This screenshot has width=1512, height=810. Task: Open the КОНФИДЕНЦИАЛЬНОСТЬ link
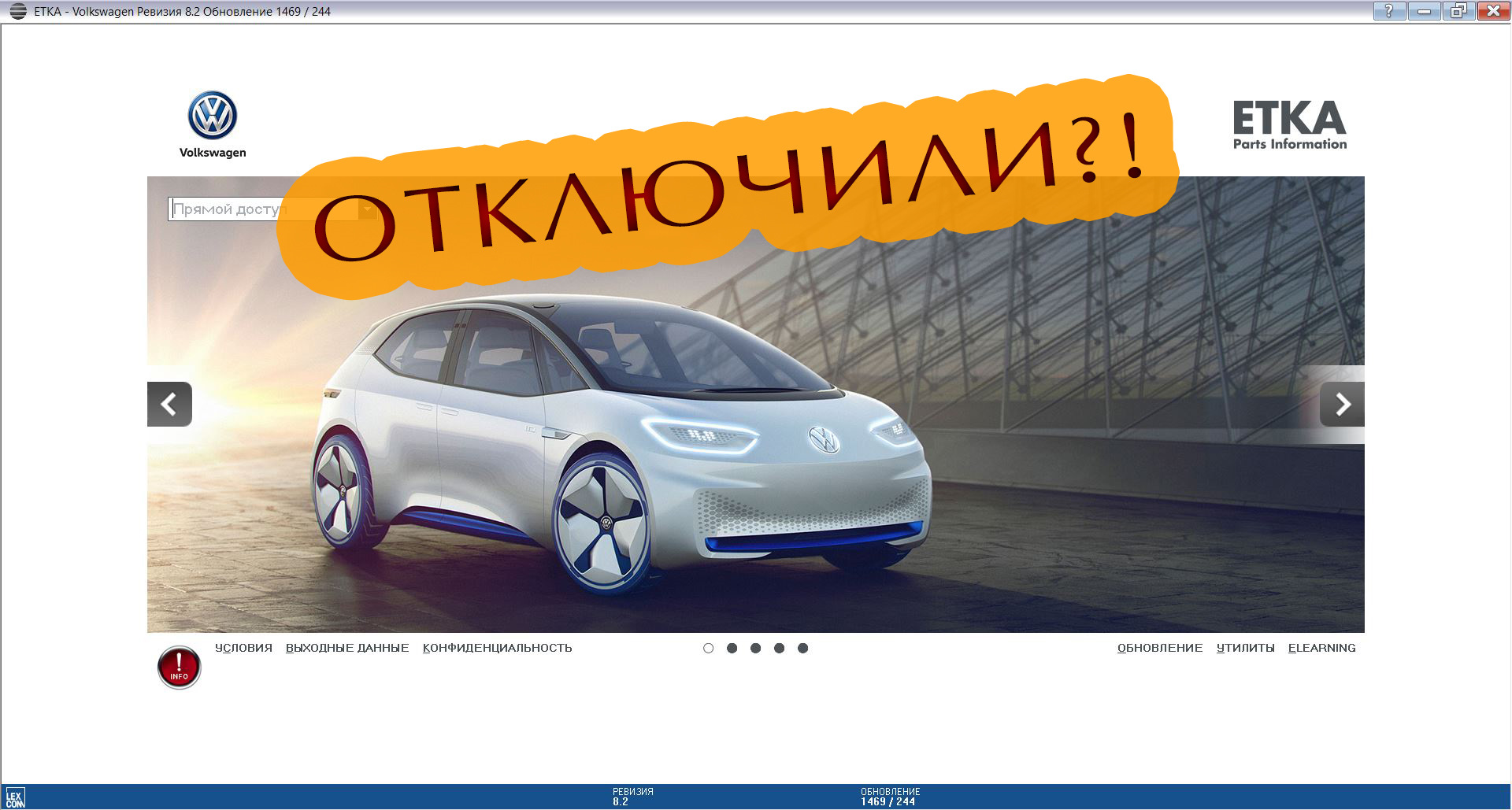(x=497, y=648)
